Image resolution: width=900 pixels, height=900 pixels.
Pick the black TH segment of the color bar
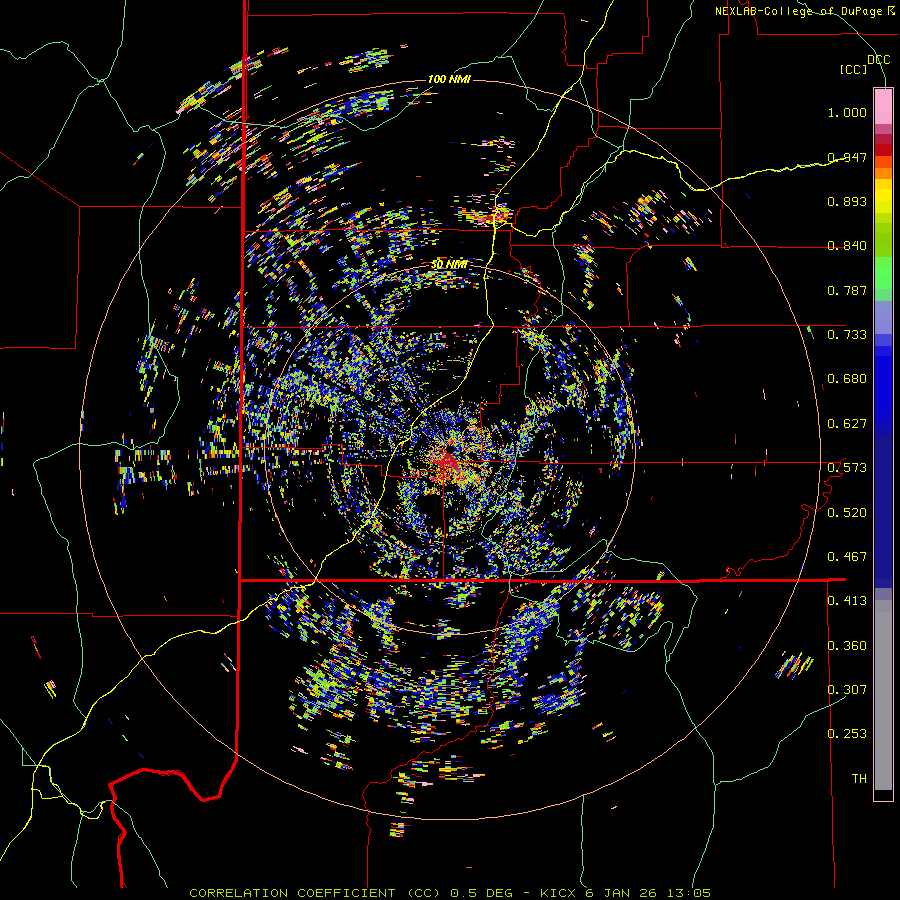[883, 794]
